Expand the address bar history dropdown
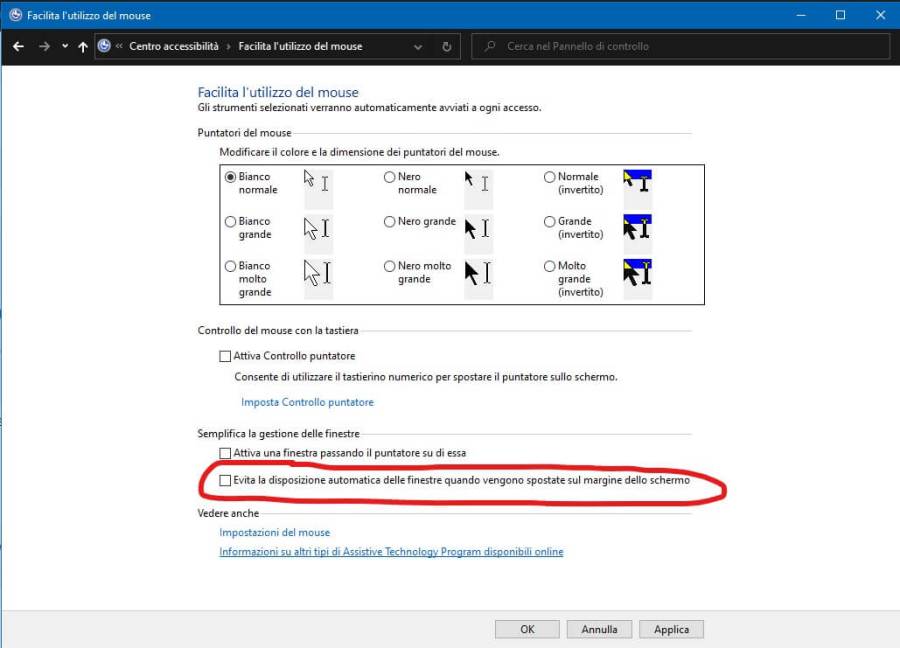900x648 pixels. pyautogui.click(x=418, y=46)
